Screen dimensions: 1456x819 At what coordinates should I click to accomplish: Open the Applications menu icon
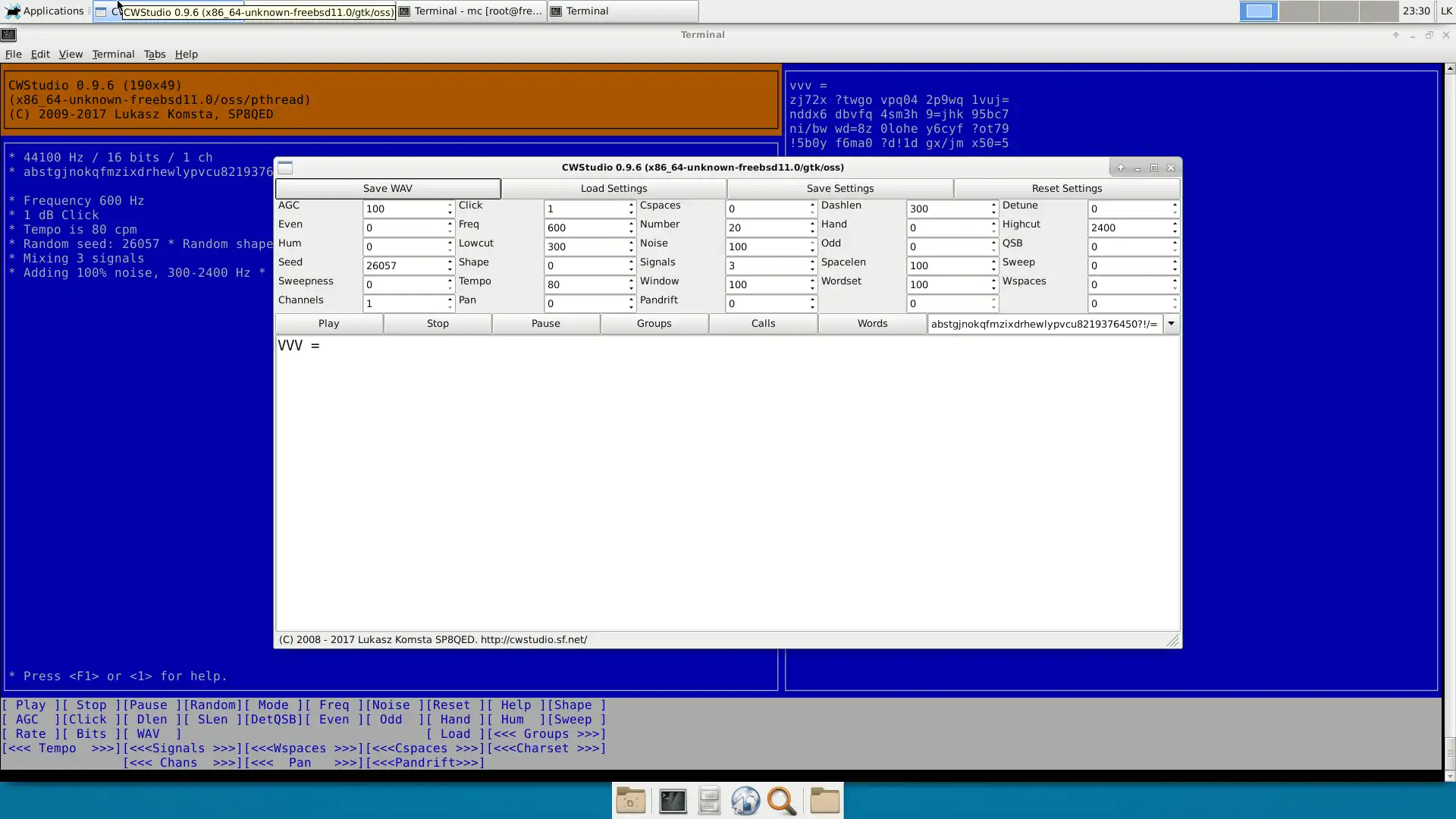(13, 11)
